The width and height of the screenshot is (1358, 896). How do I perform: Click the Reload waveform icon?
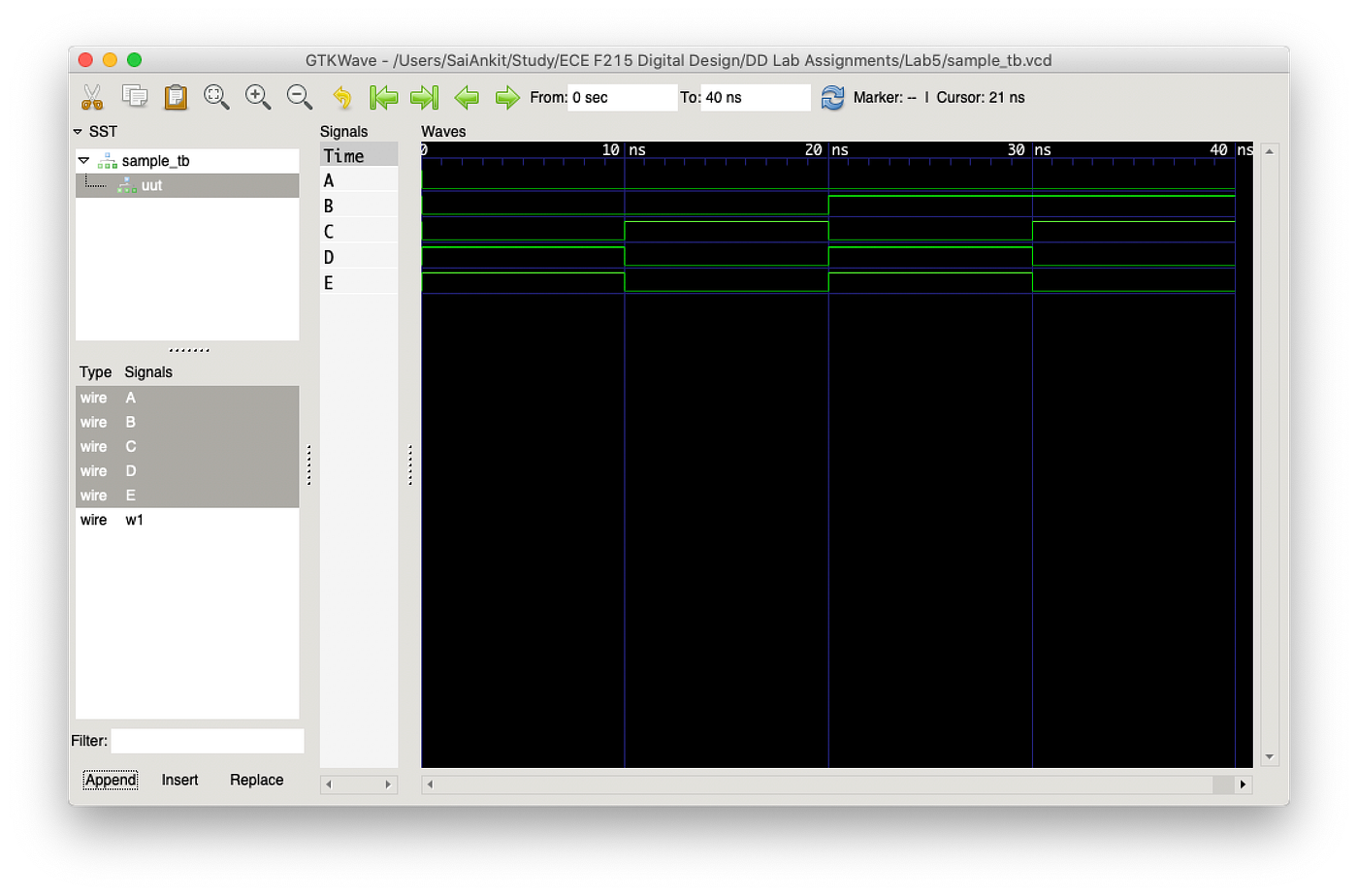tap(832, 97)
